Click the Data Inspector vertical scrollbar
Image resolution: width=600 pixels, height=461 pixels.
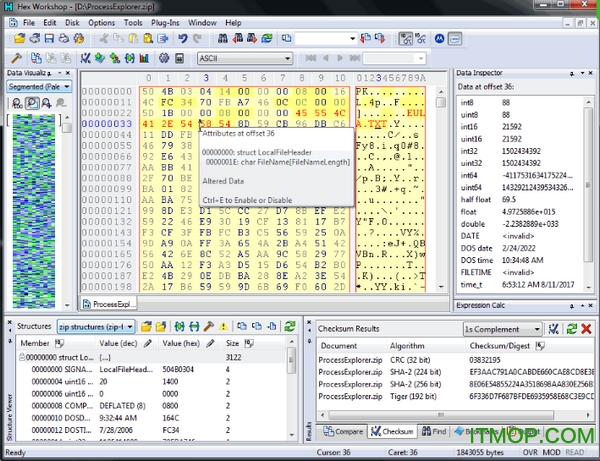pyautogui.click(x=589, y=195)
